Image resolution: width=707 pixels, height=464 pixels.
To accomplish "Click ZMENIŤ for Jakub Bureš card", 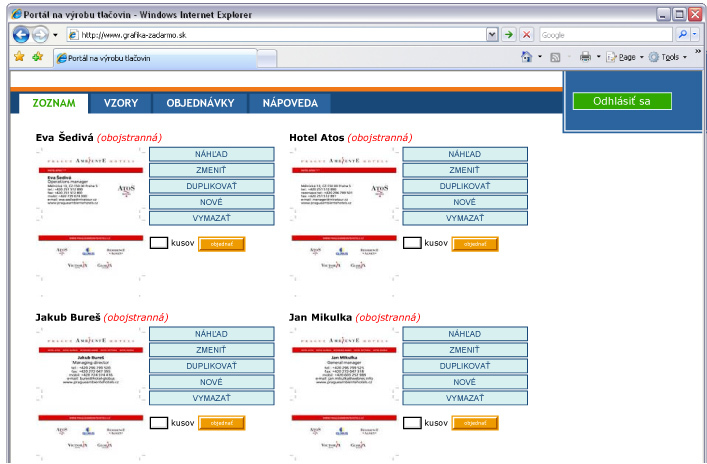I will click(211, 350).
